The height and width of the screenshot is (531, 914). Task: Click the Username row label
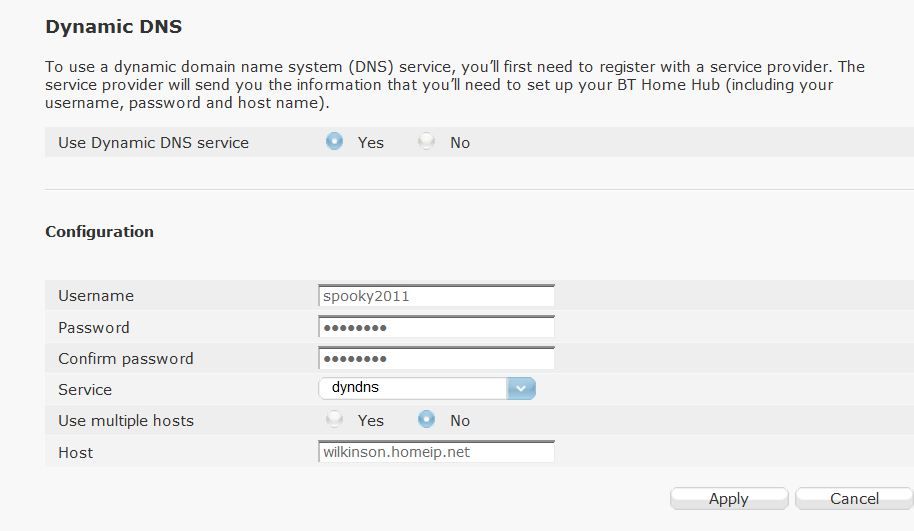96,296
